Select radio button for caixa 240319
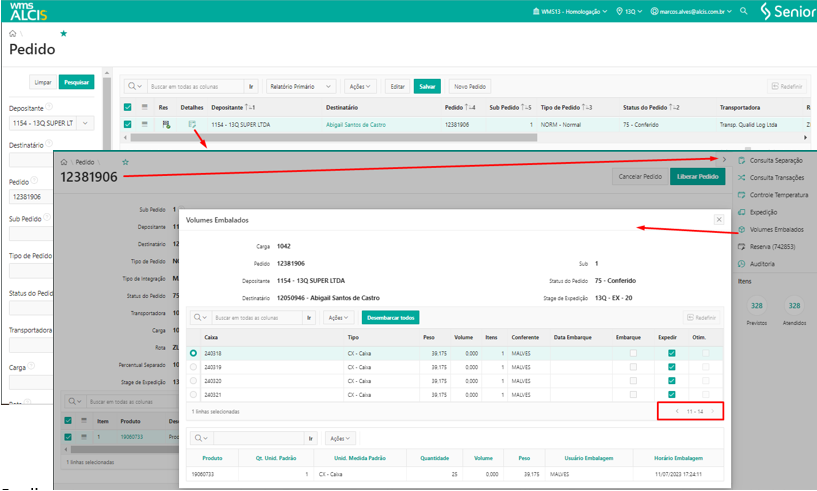Screen dimensions: 817x491 [193, 367]
